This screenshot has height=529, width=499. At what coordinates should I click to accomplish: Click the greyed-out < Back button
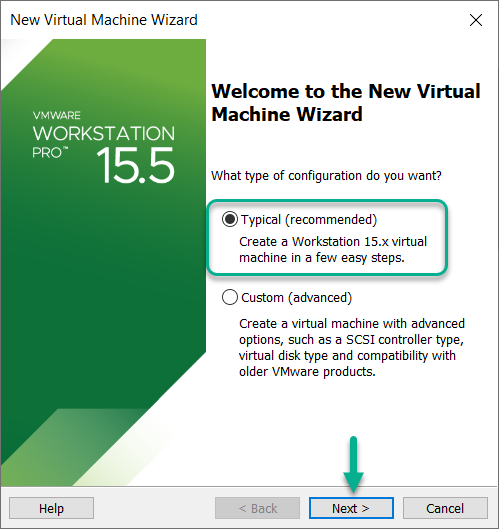[x=257, y=508]
